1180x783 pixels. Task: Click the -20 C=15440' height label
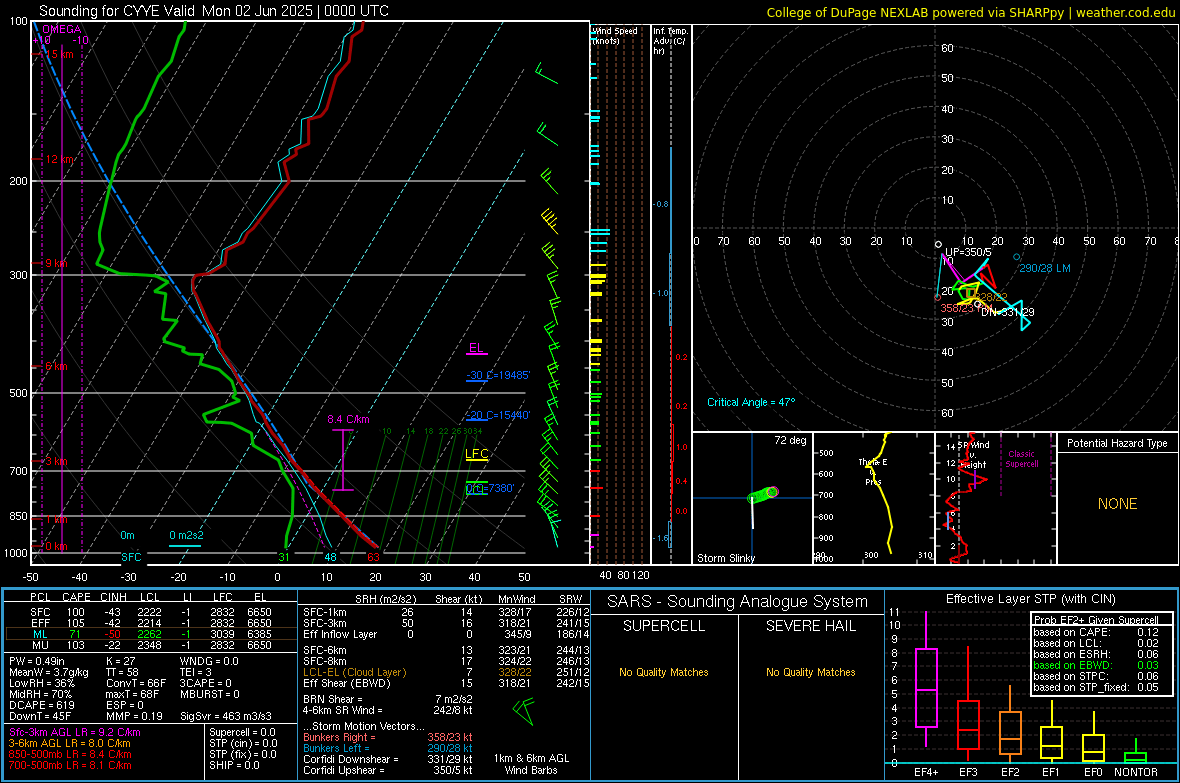point(498,415)
